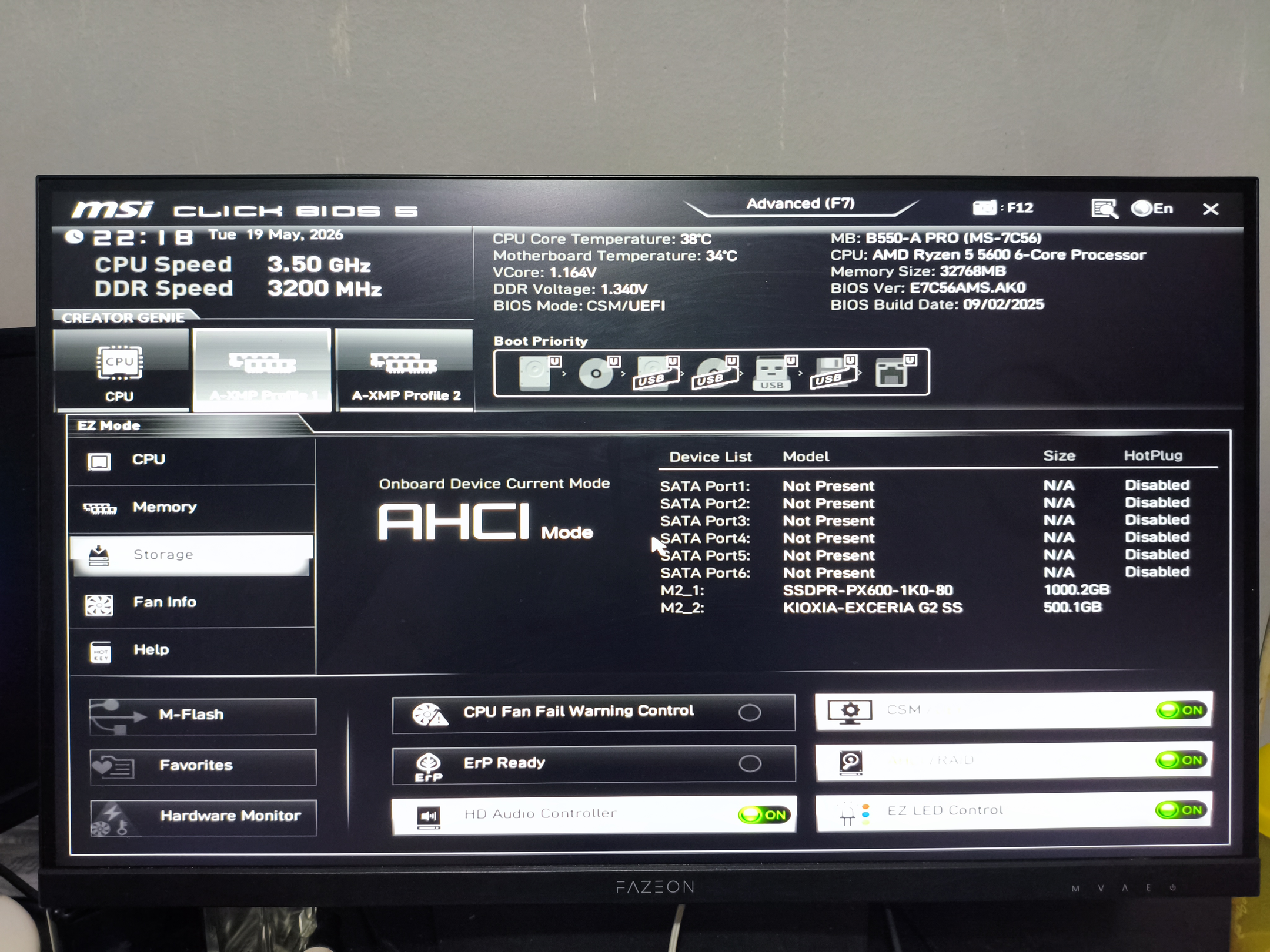Open the Memory section
The width and height of the screenshot is (1270, 952).
pos(192,508)
